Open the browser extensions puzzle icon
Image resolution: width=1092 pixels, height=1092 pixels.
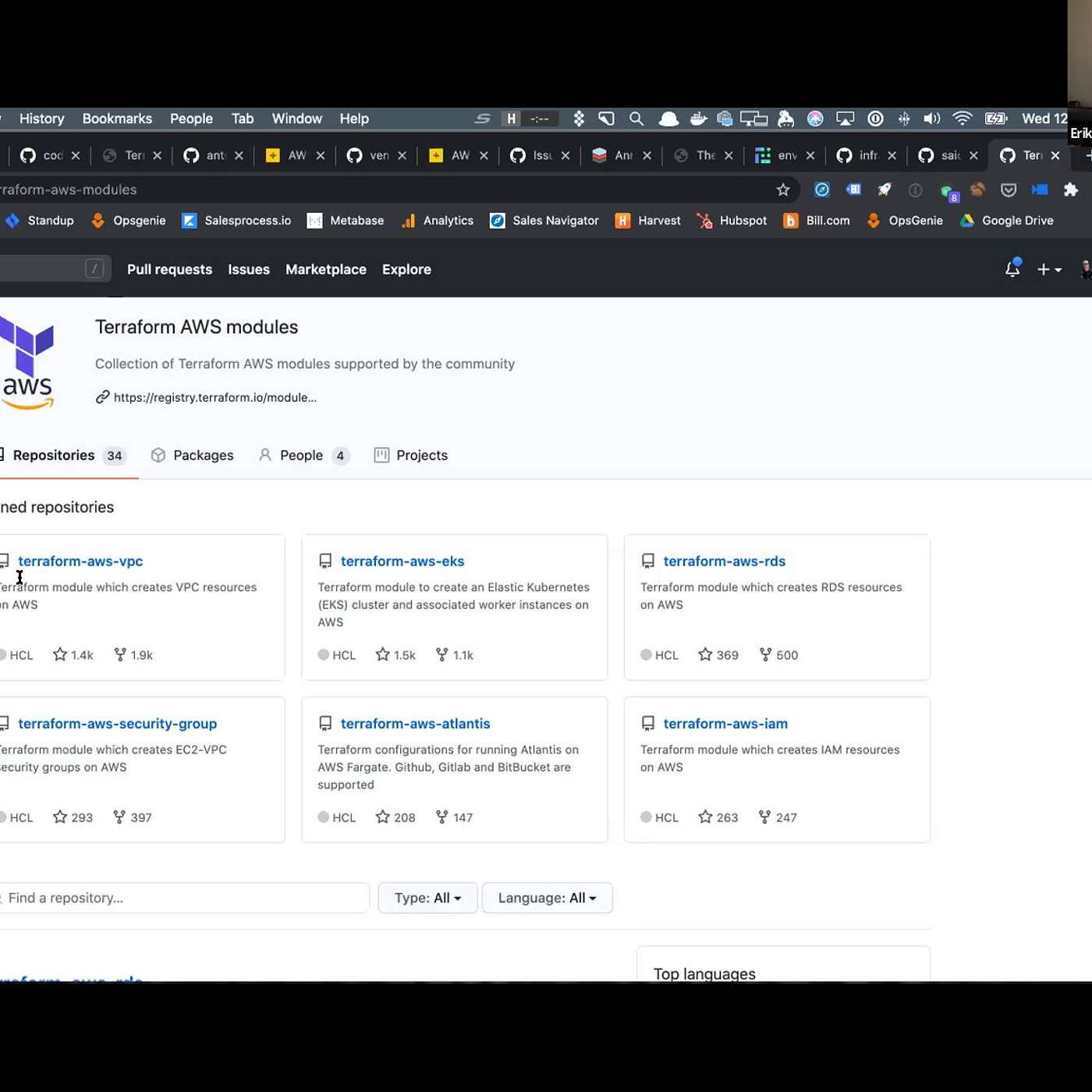[1071, 190]
